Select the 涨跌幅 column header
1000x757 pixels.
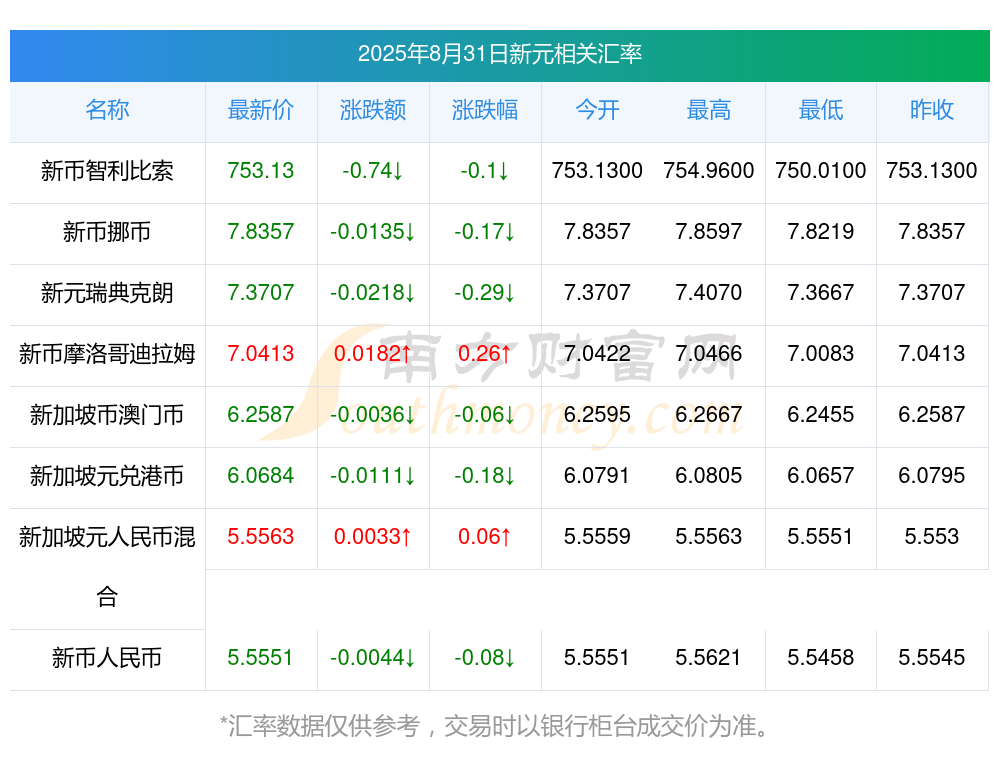click(x=485, y=110)
